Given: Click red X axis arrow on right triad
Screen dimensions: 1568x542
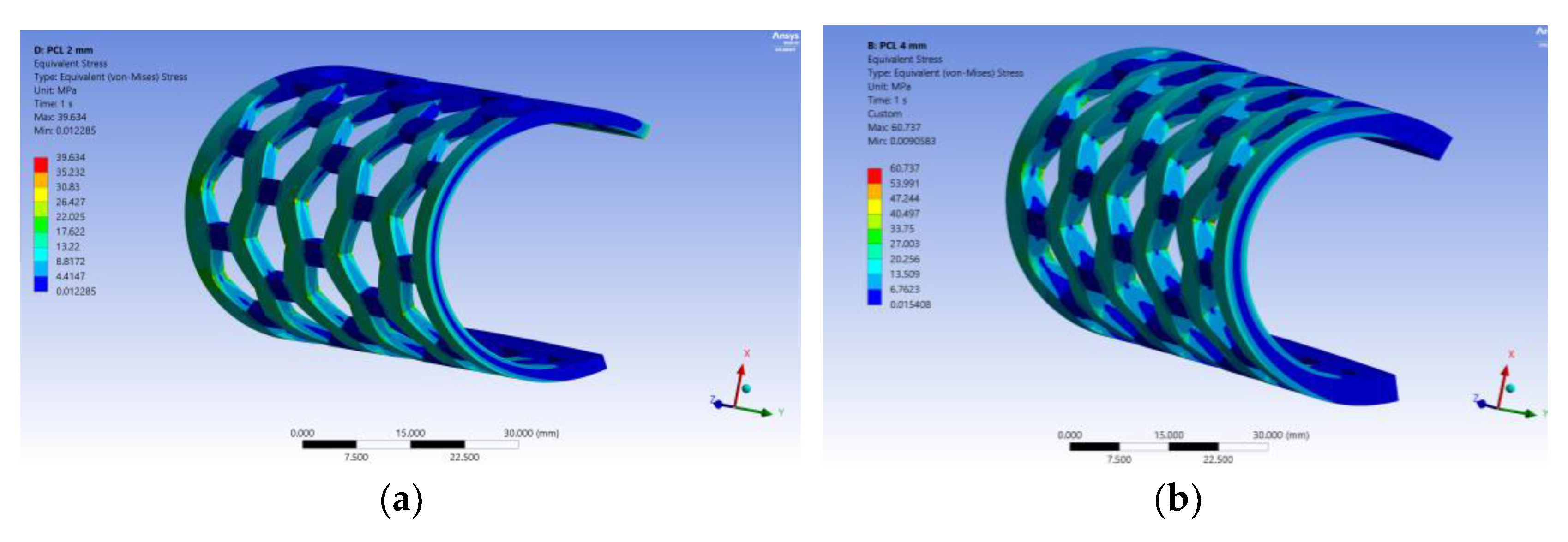Looking at the screenshot, I should click(x=1504, y=374).
